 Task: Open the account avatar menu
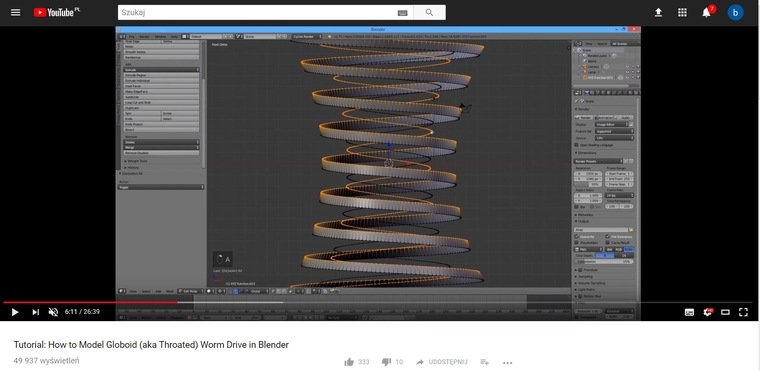point(735,13)
